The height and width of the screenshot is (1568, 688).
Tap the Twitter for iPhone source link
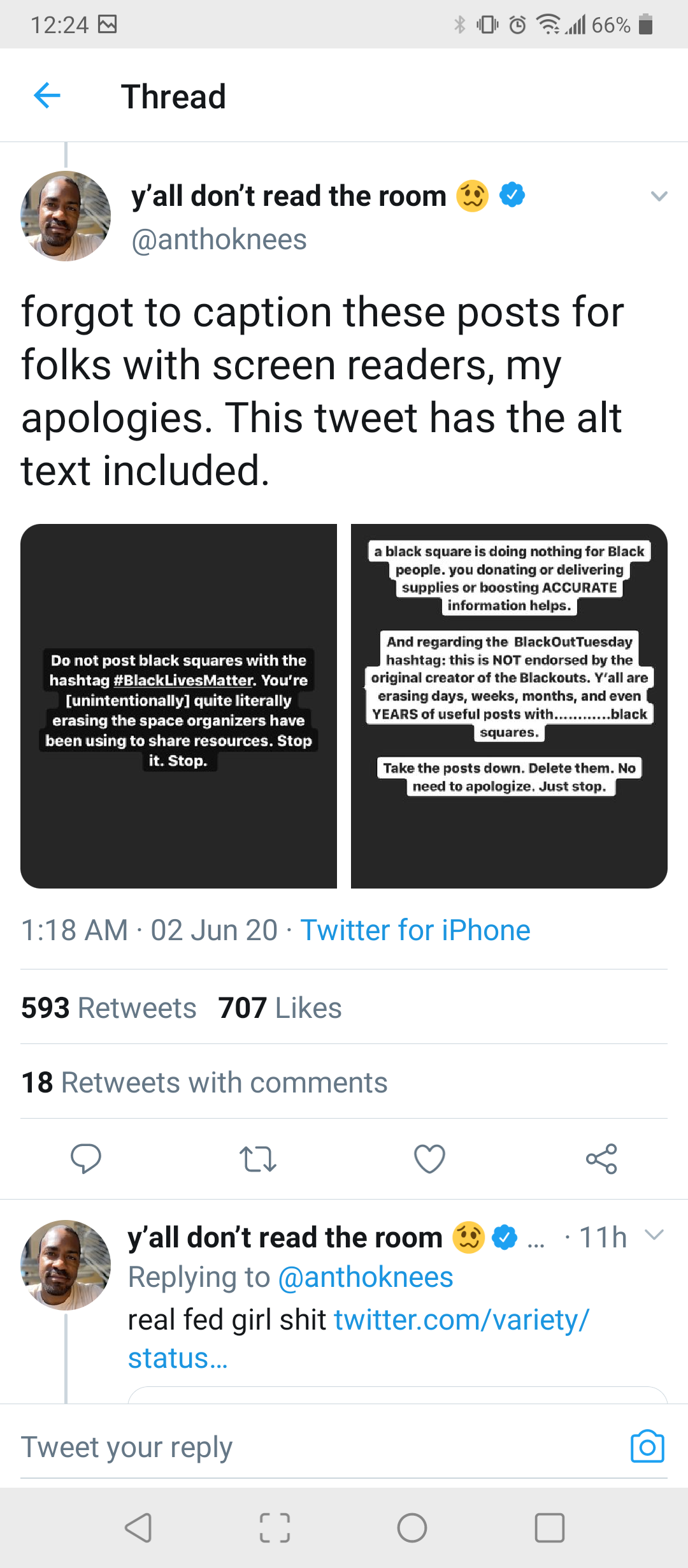415,930
